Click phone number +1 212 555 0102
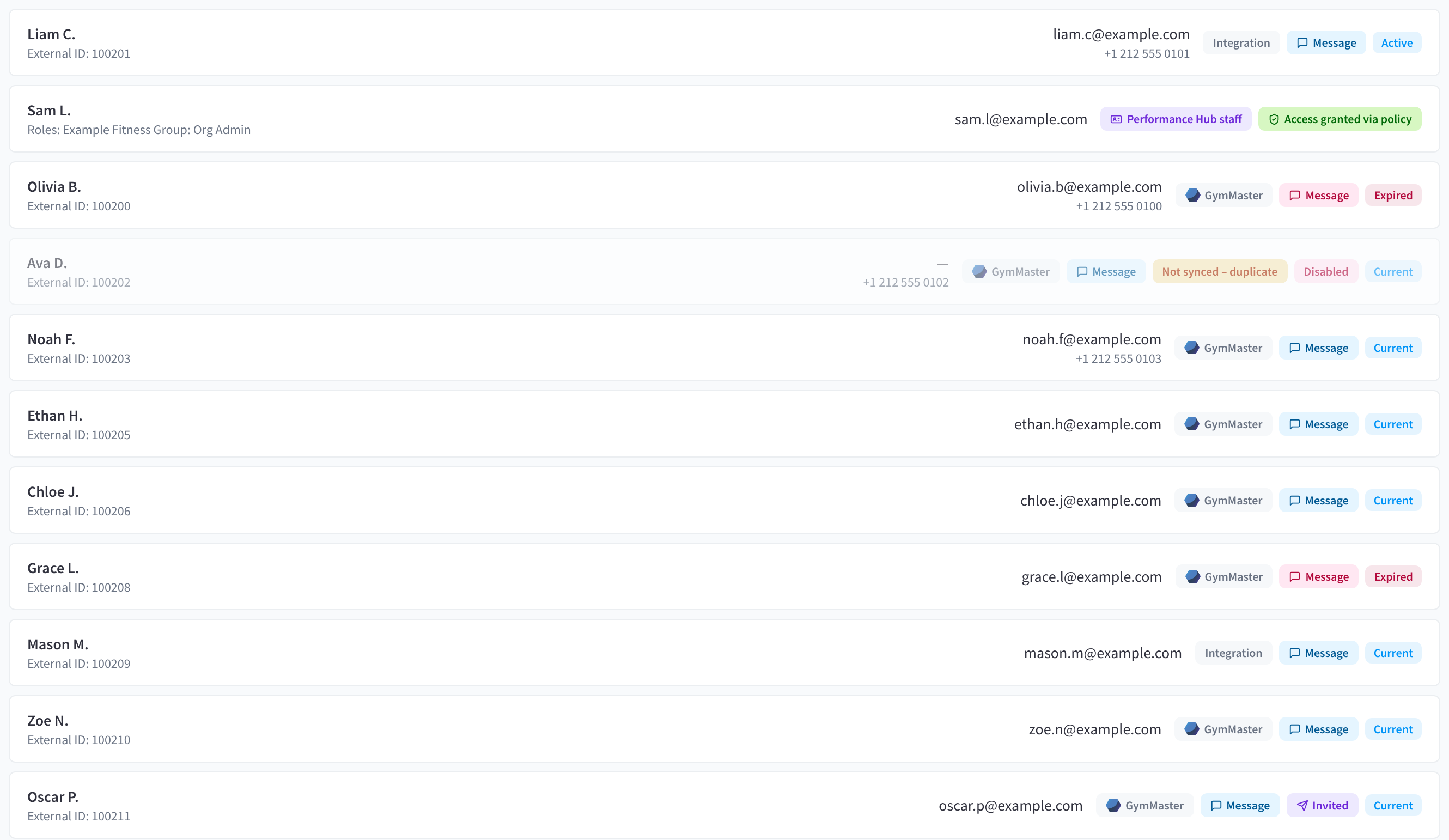This screenshot has height=840, width=1449. [x=905, y=282]
